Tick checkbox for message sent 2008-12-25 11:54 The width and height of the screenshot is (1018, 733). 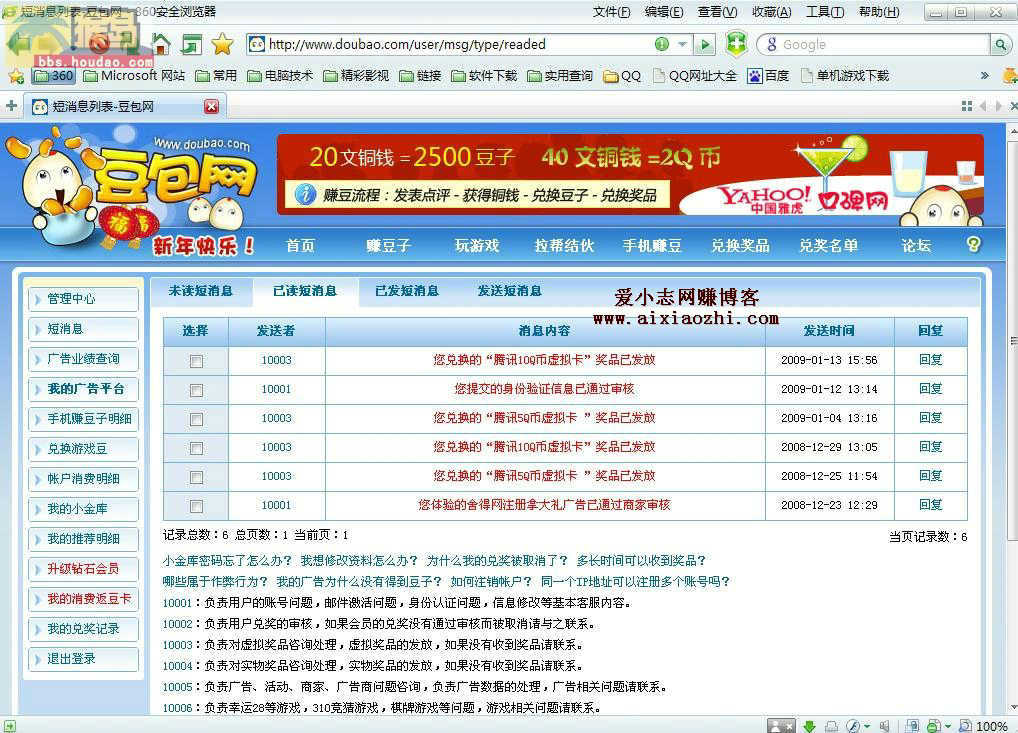tap(196, 477)
